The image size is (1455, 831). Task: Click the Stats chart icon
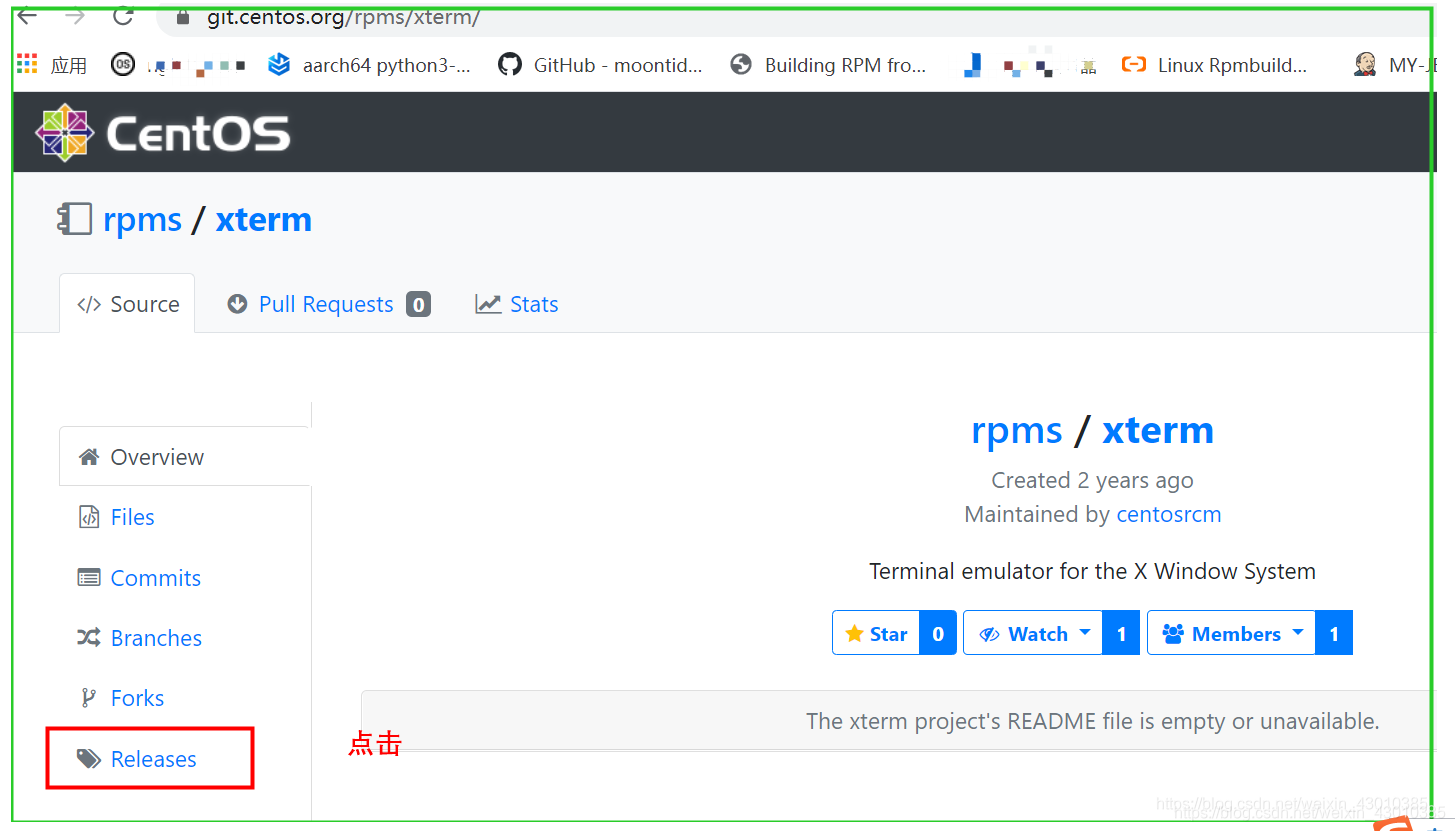[x=488, y=304]
